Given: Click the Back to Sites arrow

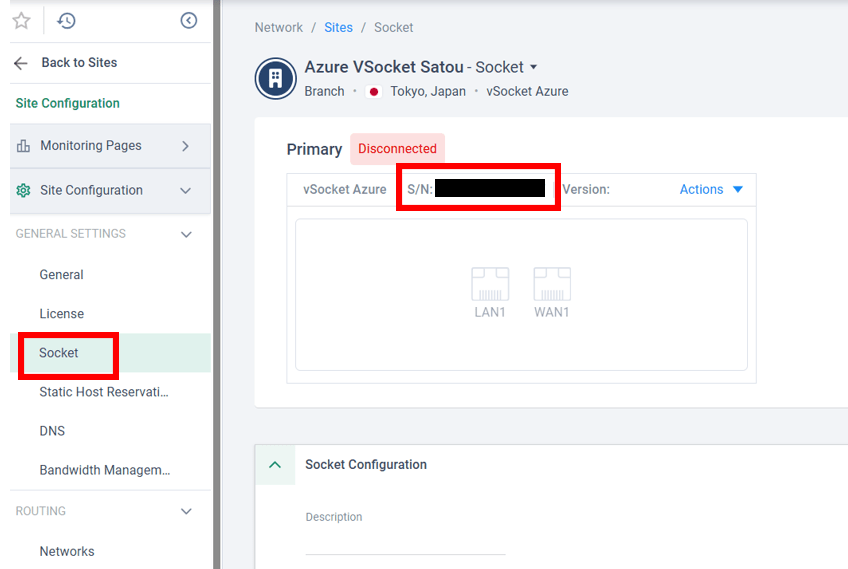Looking at the screenshot, I should coord(21,62).
